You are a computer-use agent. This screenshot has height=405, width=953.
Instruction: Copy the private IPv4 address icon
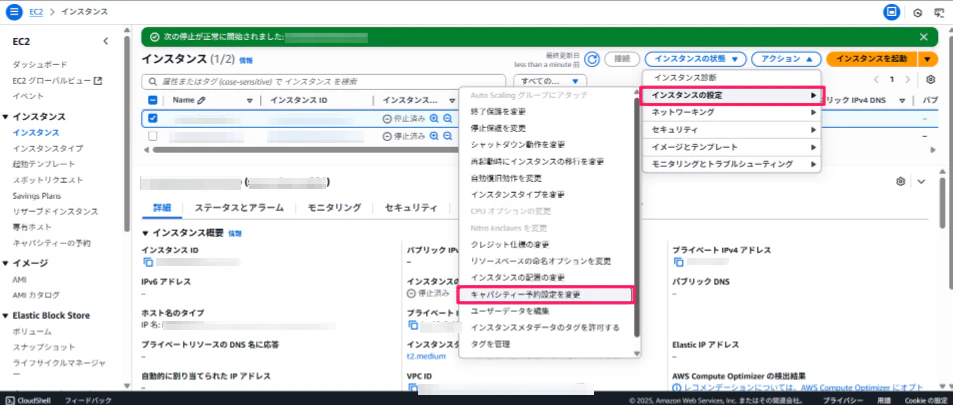tap(678, 262)
